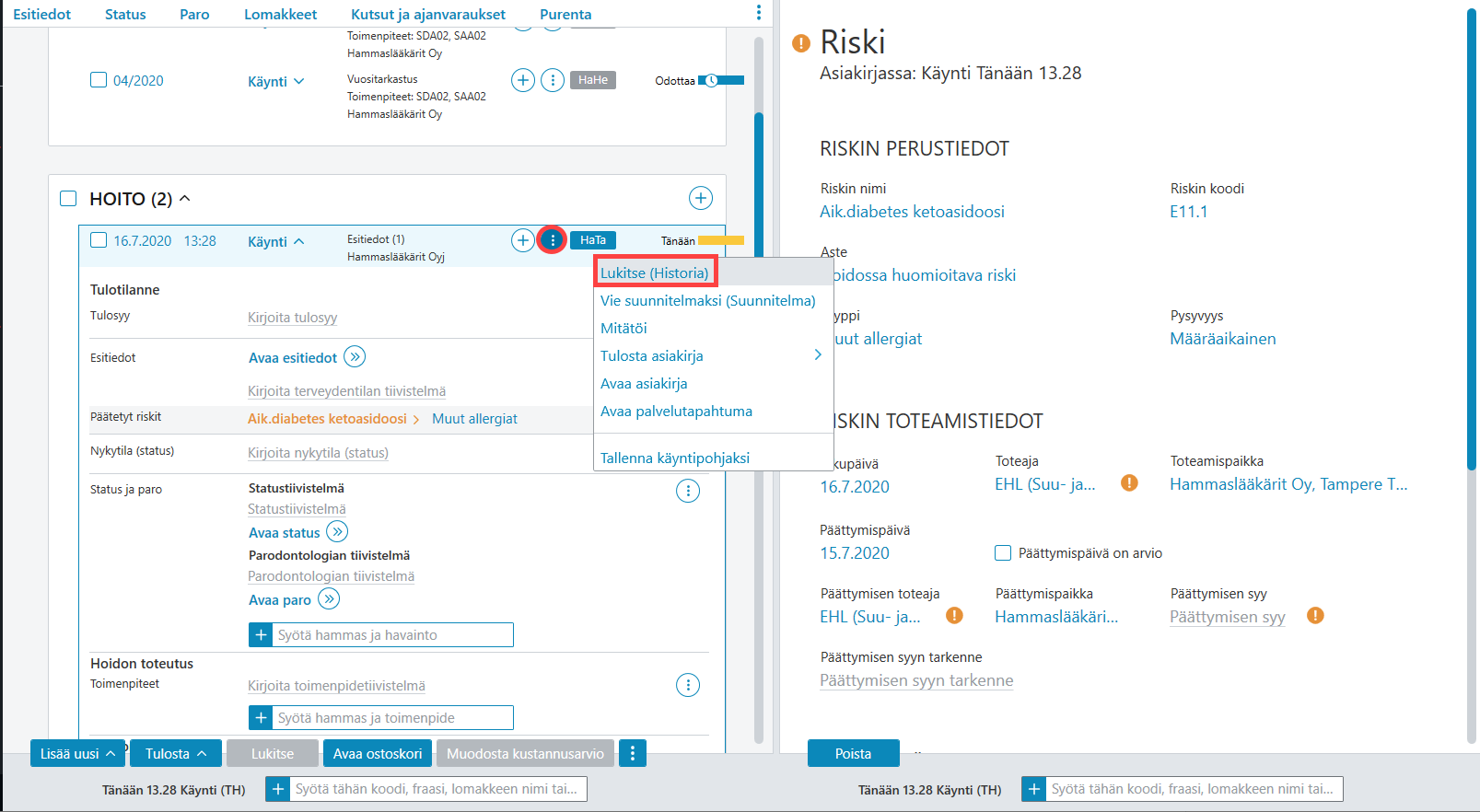Open the Aik.diabetes ketoasidoosi risk link
Screen dimensions: 1480x812
[x=327, y=418]
